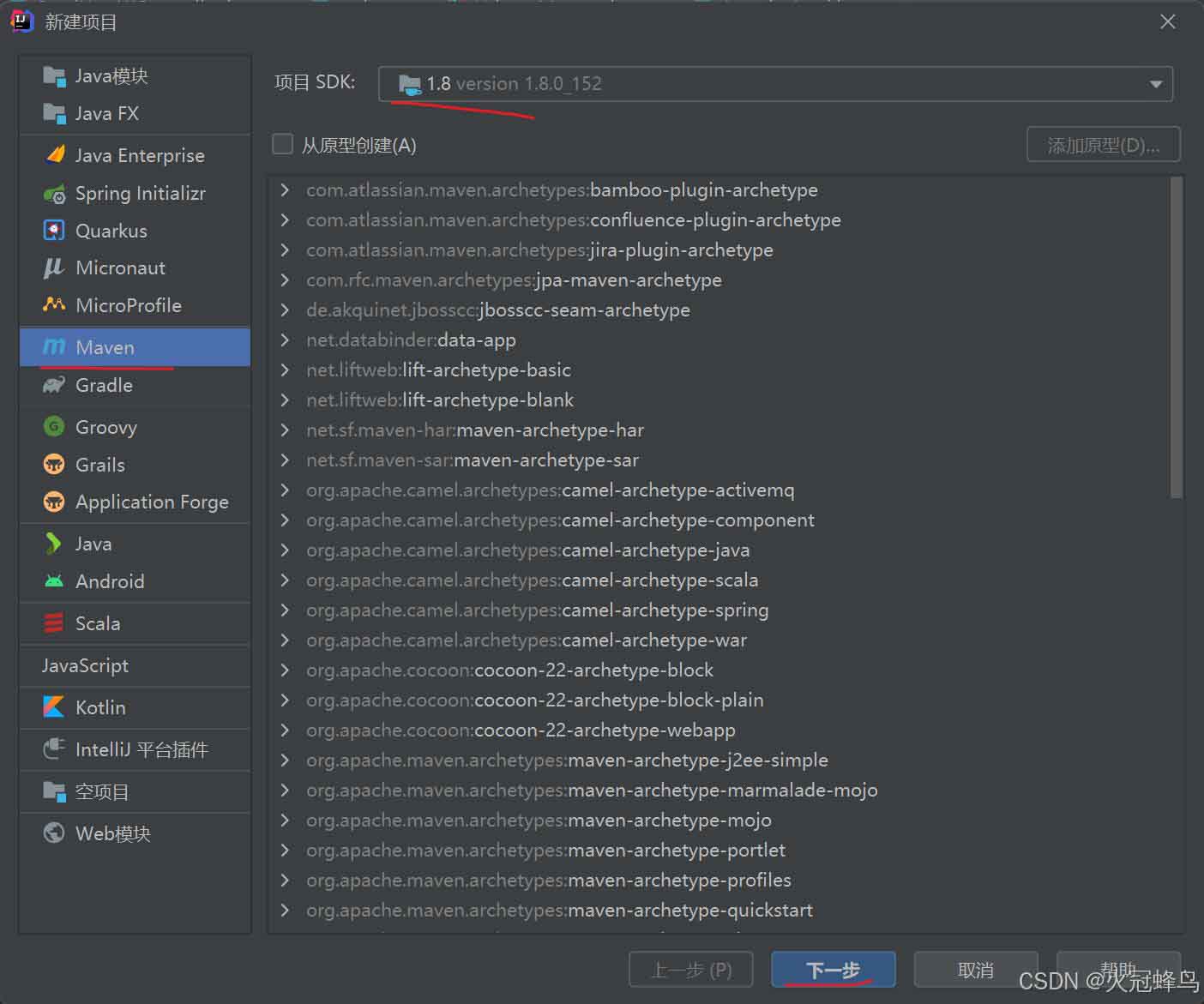Select the camel-archetype-spring row
The width and height of the screenshot is (1204, 1004).
coord(719,610)
